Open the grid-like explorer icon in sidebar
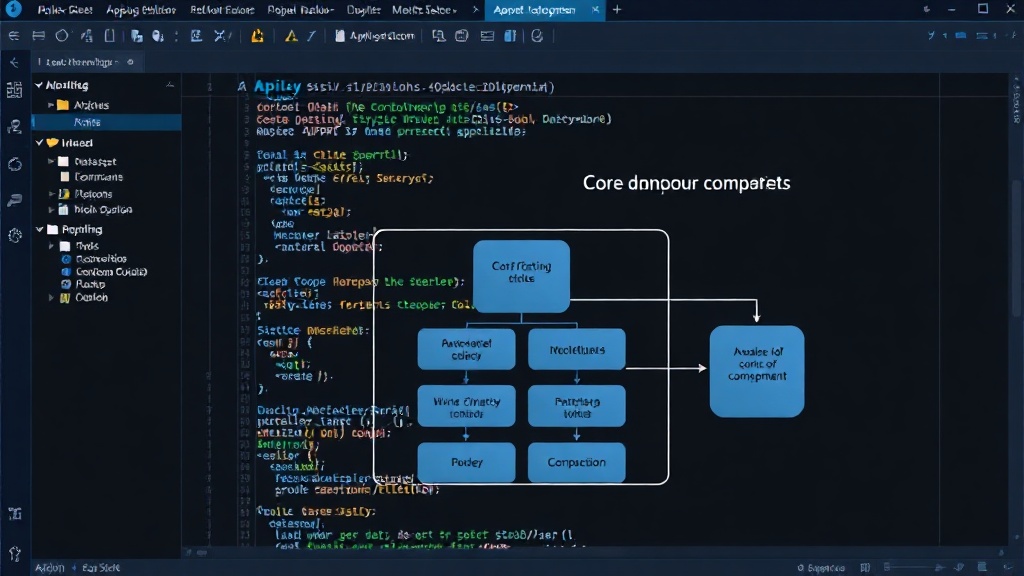Image resolution: width=1024 pixels, height=576 pixels. point(14,90)
